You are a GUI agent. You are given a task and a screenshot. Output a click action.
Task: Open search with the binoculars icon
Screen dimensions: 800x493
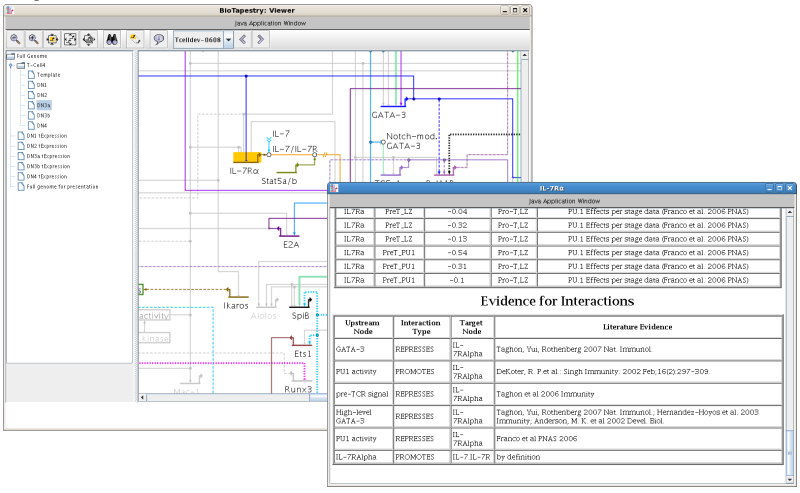[112, 39]
